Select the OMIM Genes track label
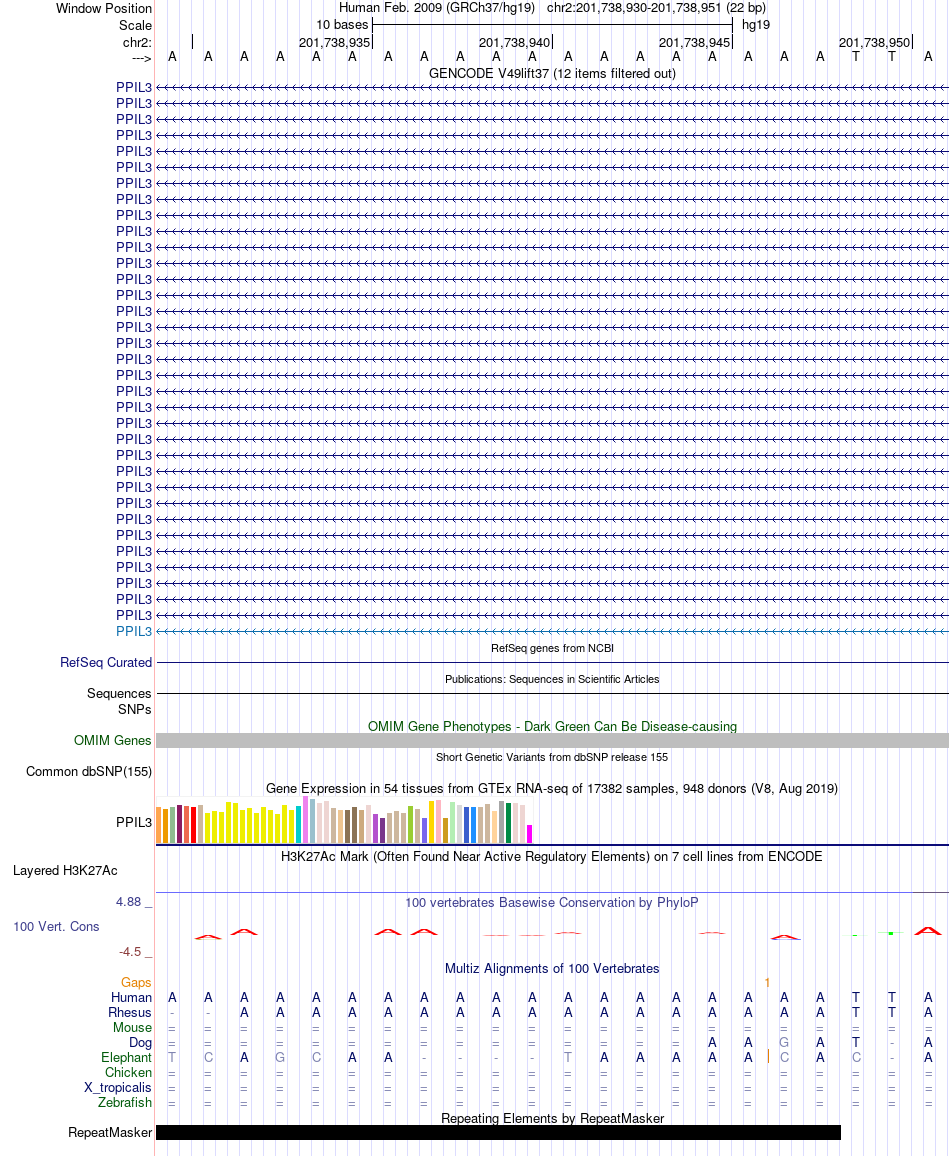The image size is (950, 1156). point(112,740)
